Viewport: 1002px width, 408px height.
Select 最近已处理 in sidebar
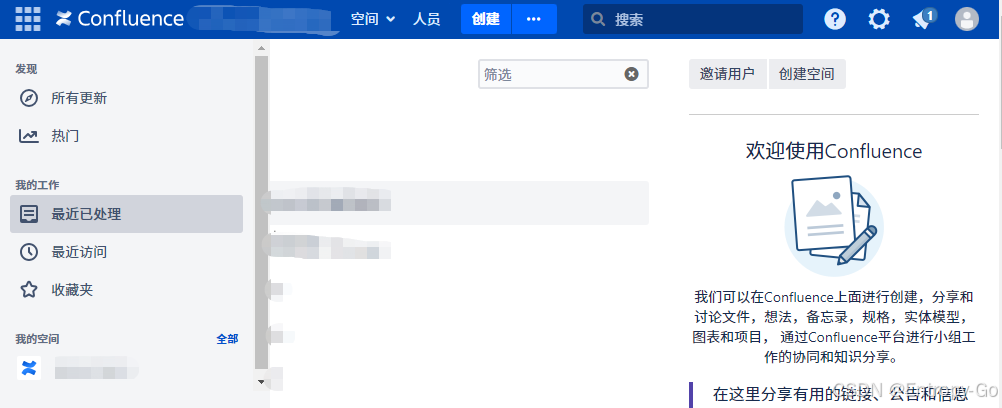pyautogui.click(x=126, y=214)
